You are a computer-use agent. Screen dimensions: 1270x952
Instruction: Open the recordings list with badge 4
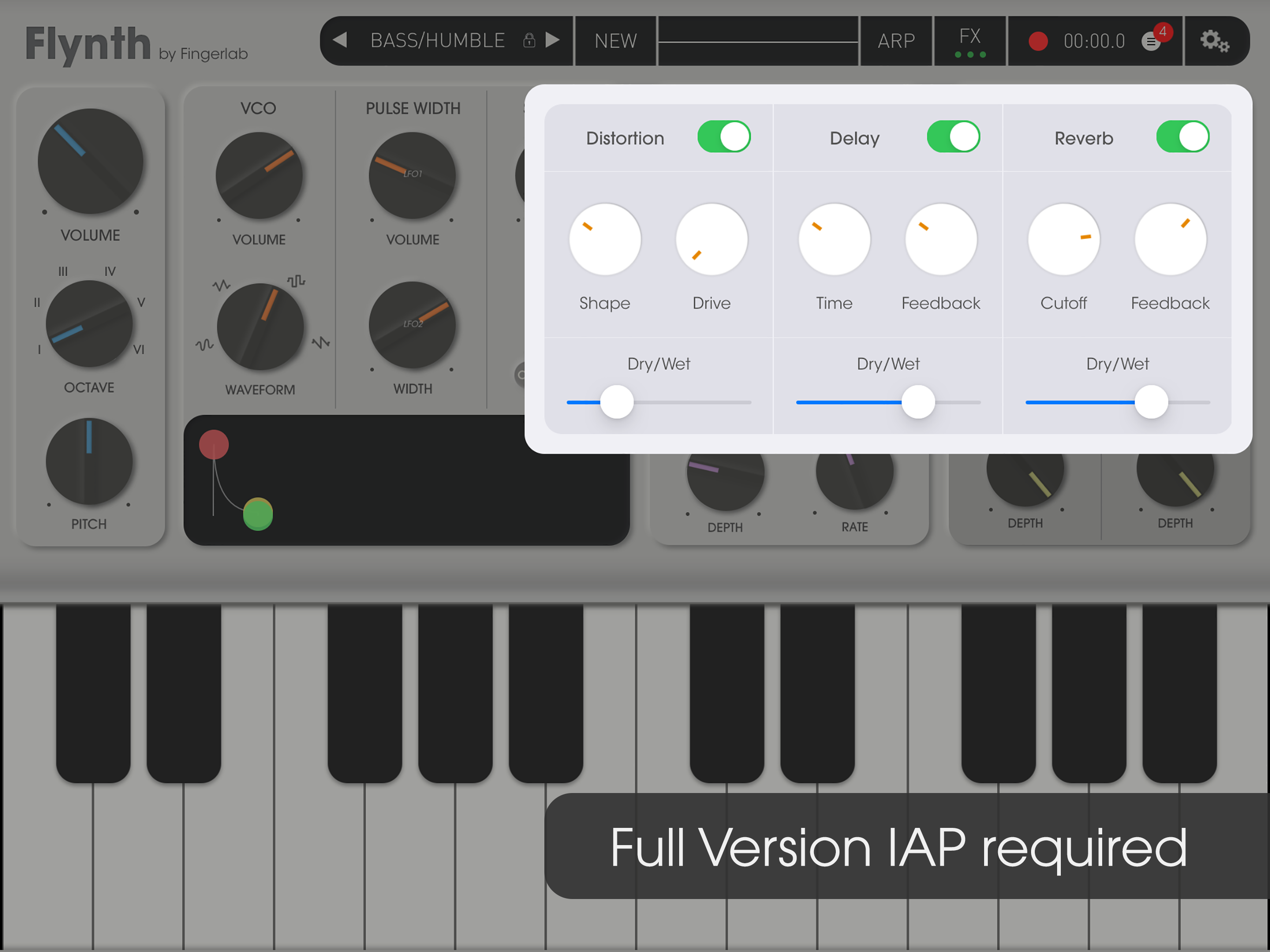[1152, 41]
